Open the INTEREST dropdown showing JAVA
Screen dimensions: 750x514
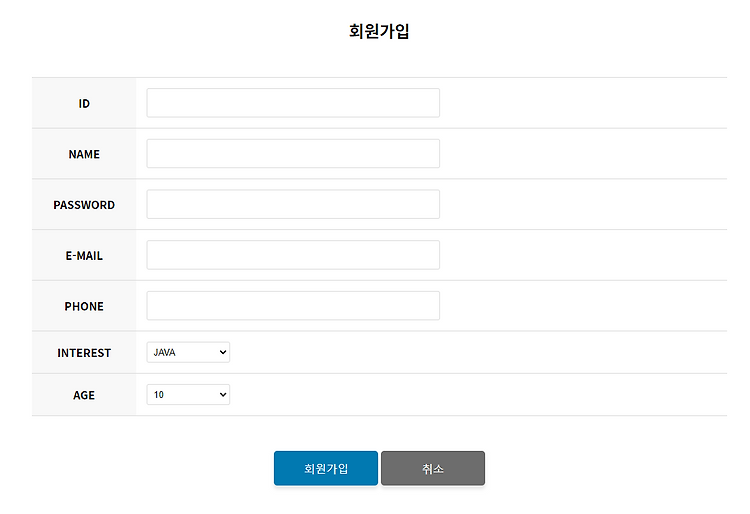[x=188, y=352]
